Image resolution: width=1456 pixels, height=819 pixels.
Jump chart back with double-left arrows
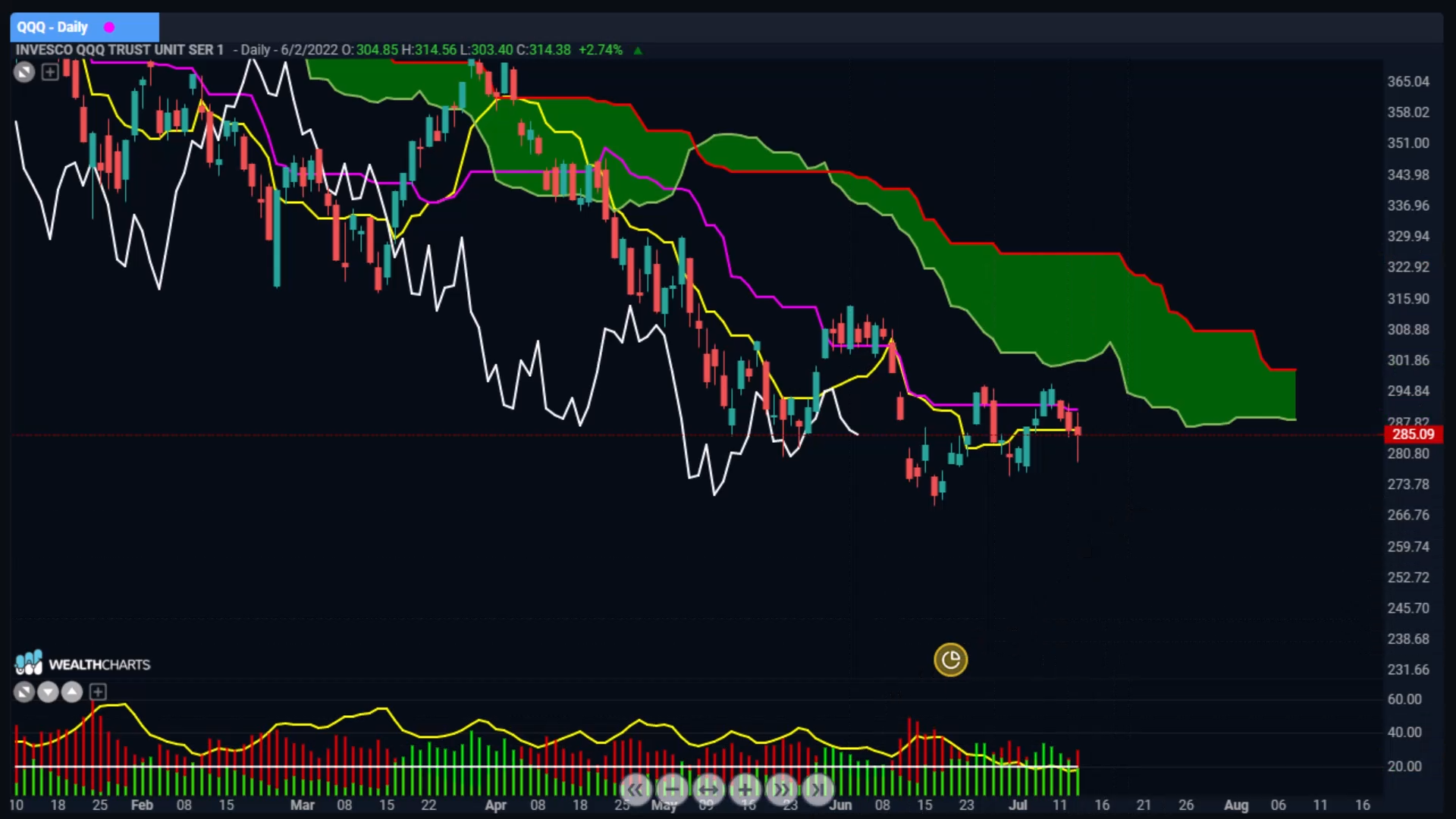635,789
